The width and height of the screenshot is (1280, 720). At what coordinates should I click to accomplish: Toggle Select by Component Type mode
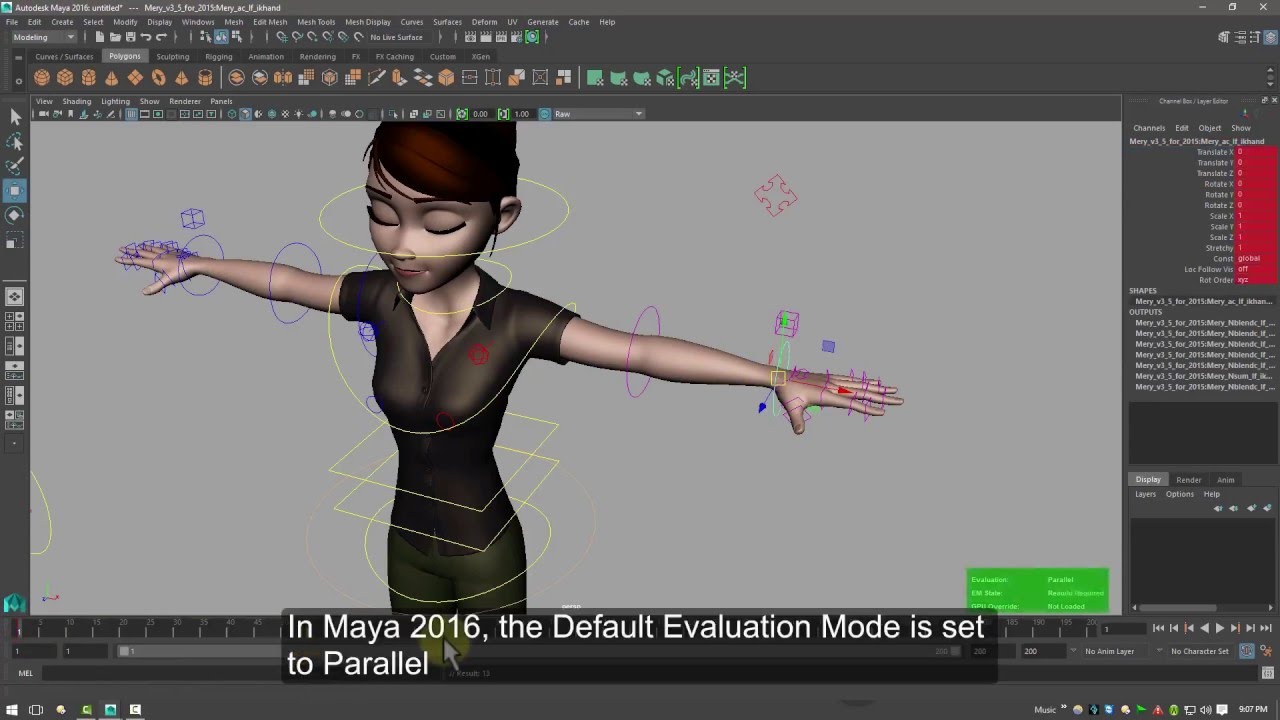coord(237,37)
